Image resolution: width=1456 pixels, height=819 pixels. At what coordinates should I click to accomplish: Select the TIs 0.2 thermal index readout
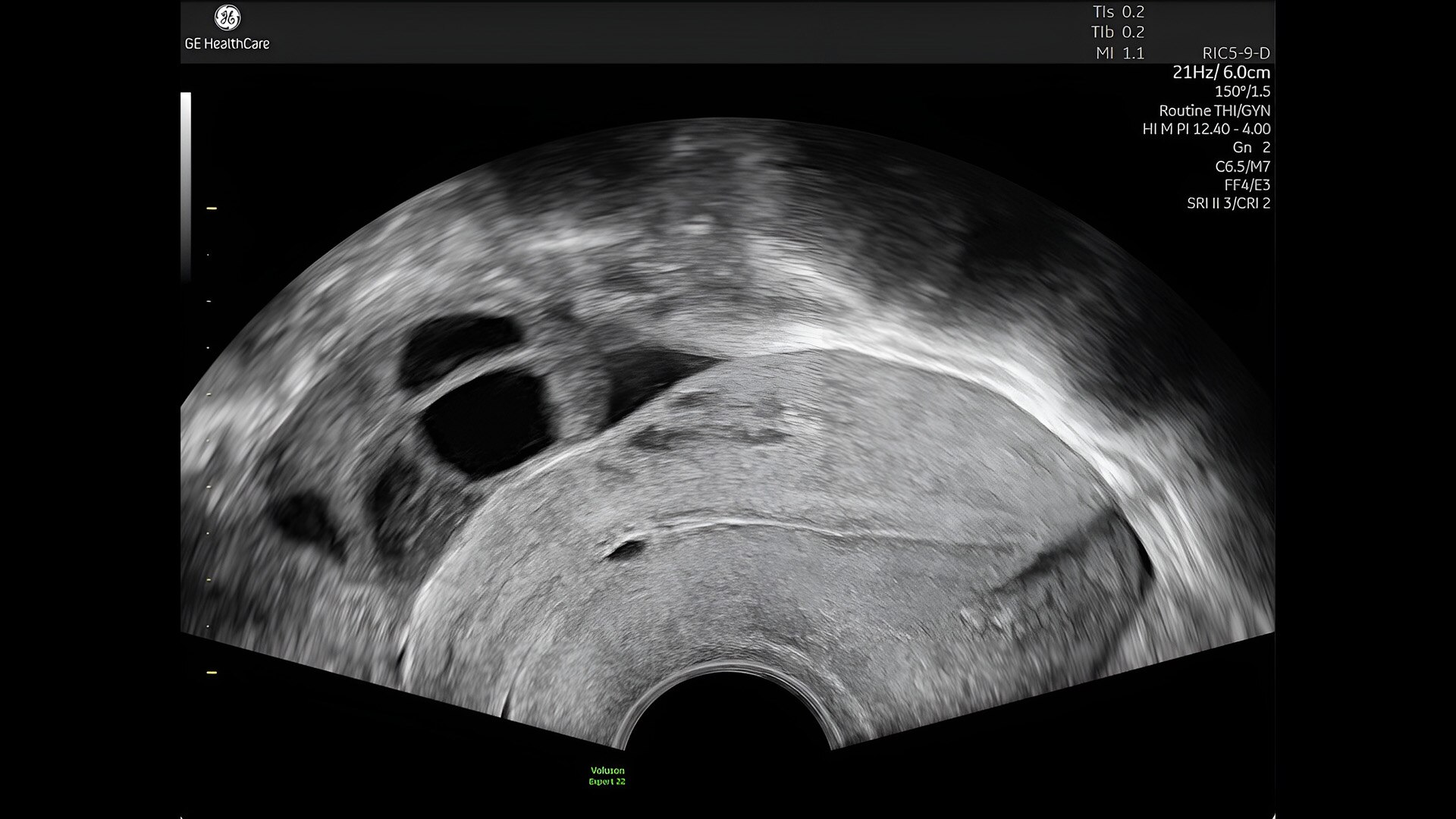pyautogui.click(x=1118, y=12)
